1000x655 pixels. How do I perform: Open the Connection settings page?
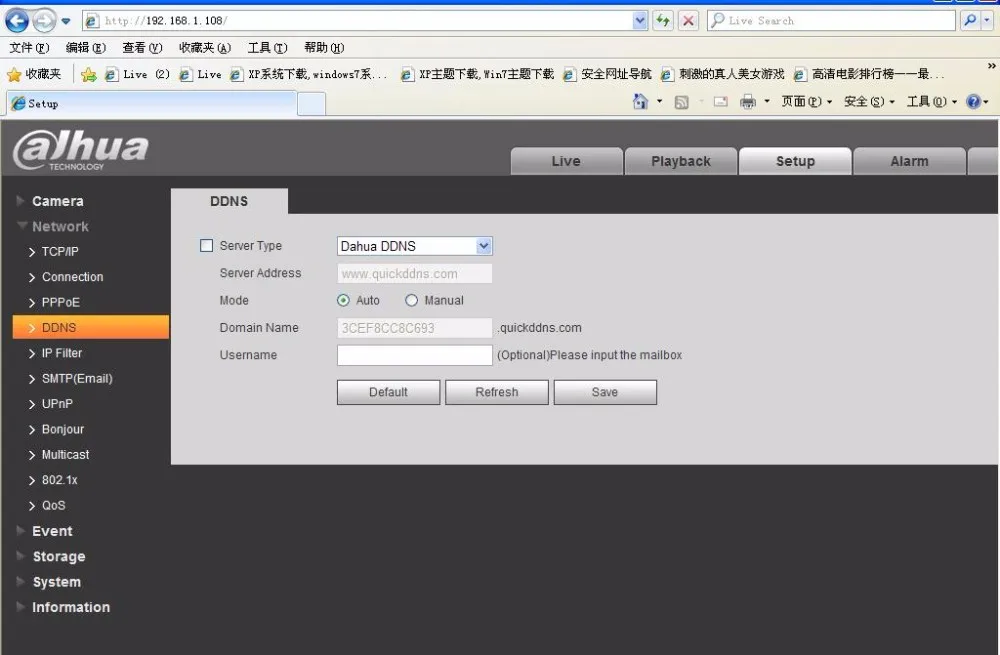pyautogui.click(x=72, y=277)
